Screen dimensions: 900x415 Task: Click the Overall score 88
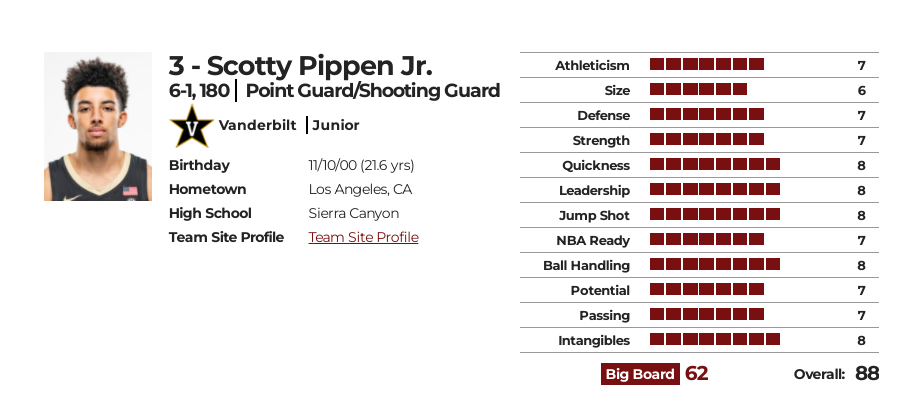click(867, 374)
